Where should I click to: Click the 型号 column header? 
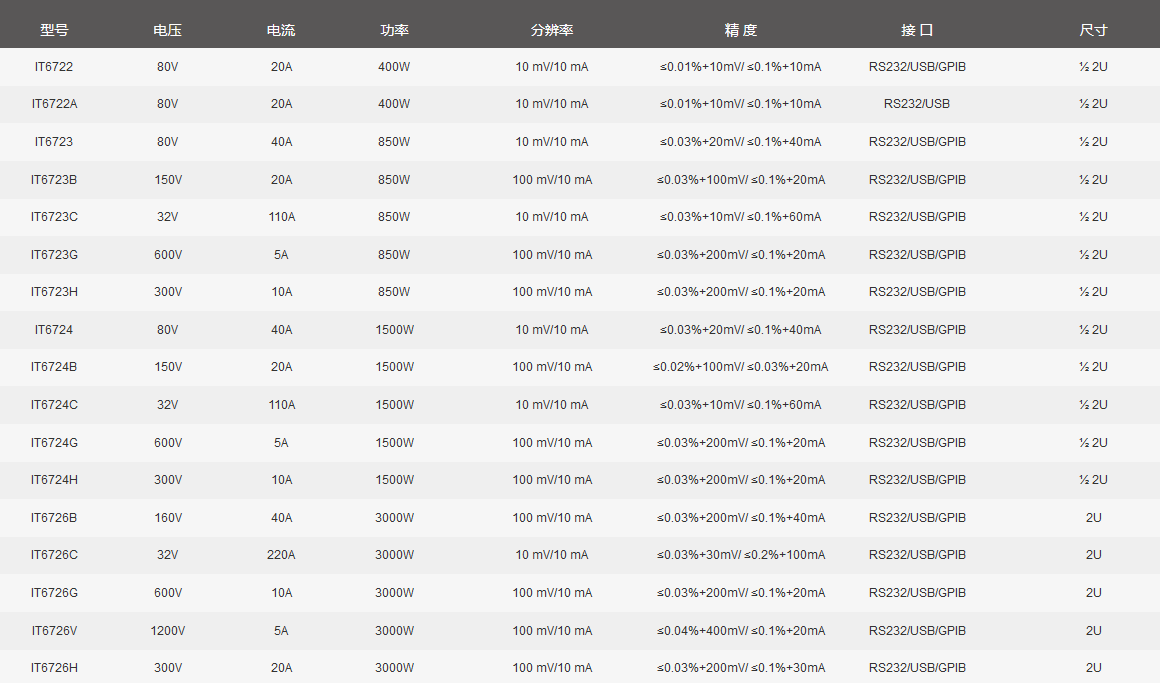coord(54,30)
